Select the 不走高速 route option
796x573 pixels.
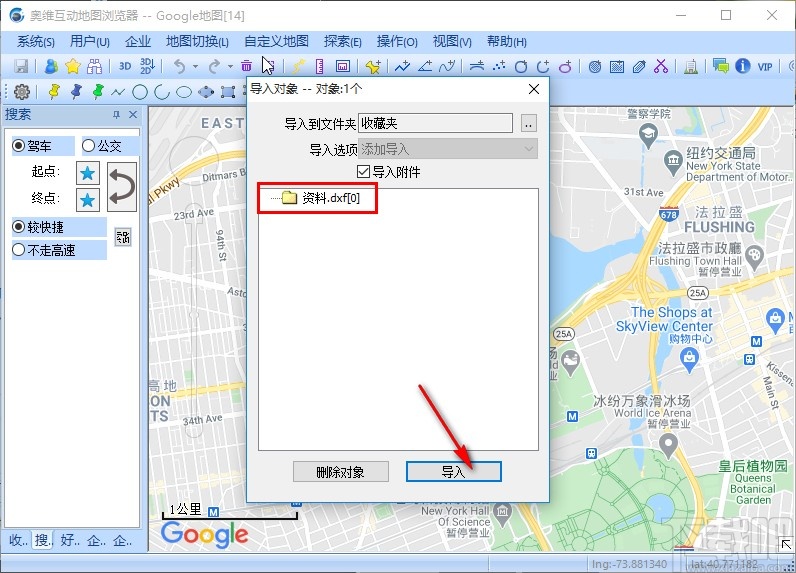click(19, 250)
